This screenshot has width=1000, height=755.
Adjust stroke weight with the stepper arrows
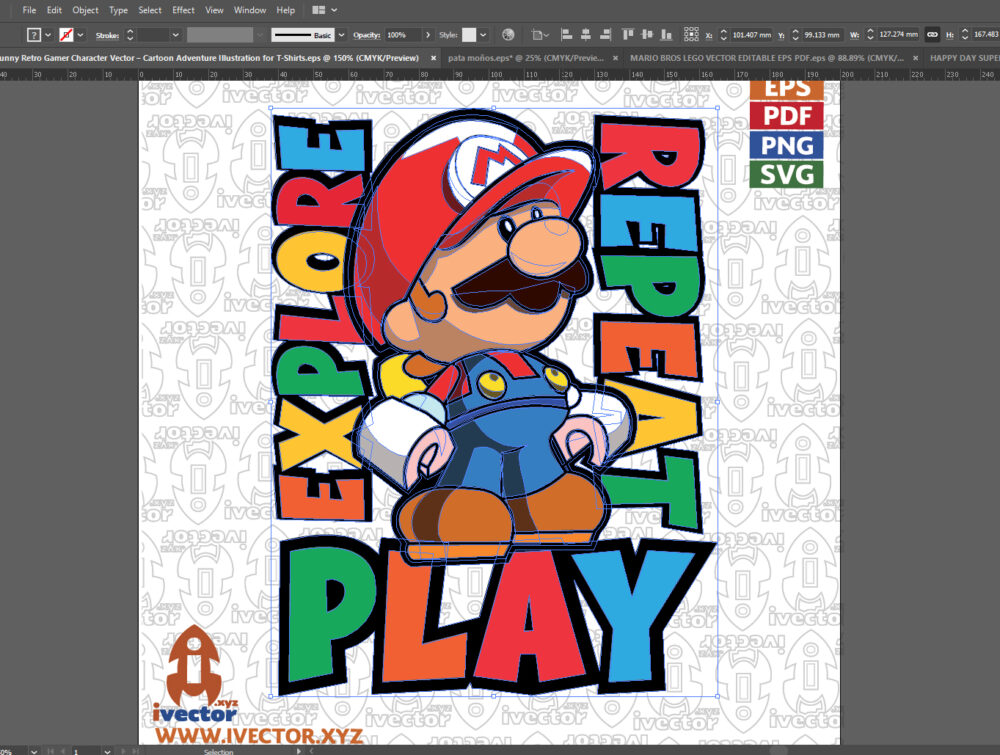(130, 35)
